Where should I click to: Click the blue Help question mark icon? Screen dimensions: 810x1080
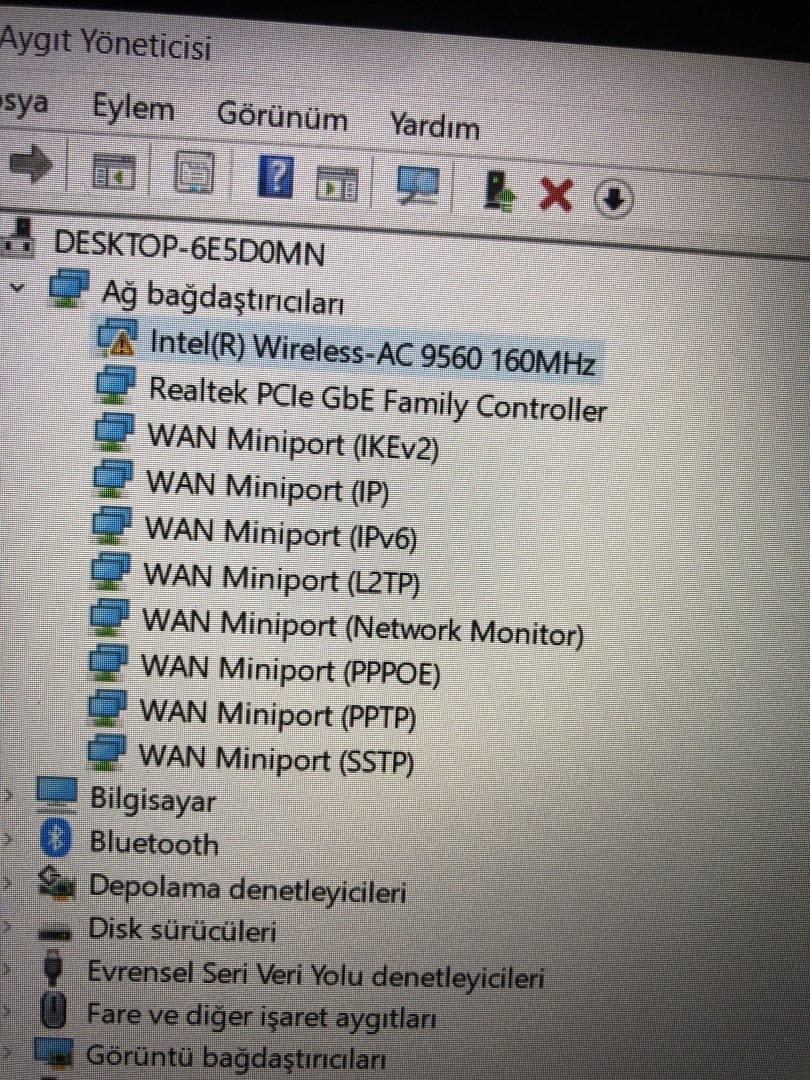[276, 177]
